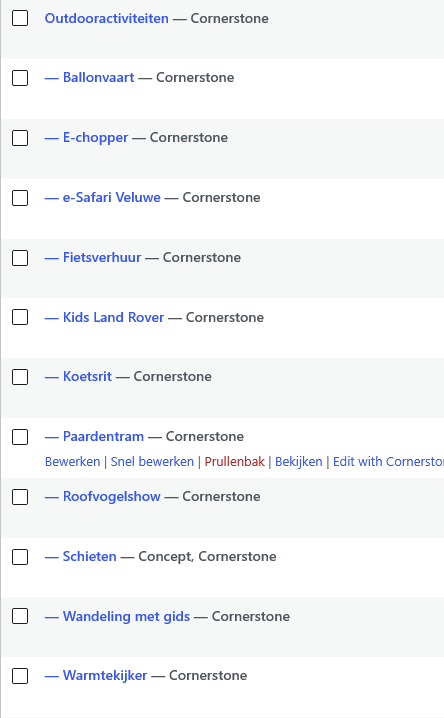Open Edit with Cornerstone for Paardentram
Image resolution: width=444 pixels, height=718 pixels.
pos(388,462)
